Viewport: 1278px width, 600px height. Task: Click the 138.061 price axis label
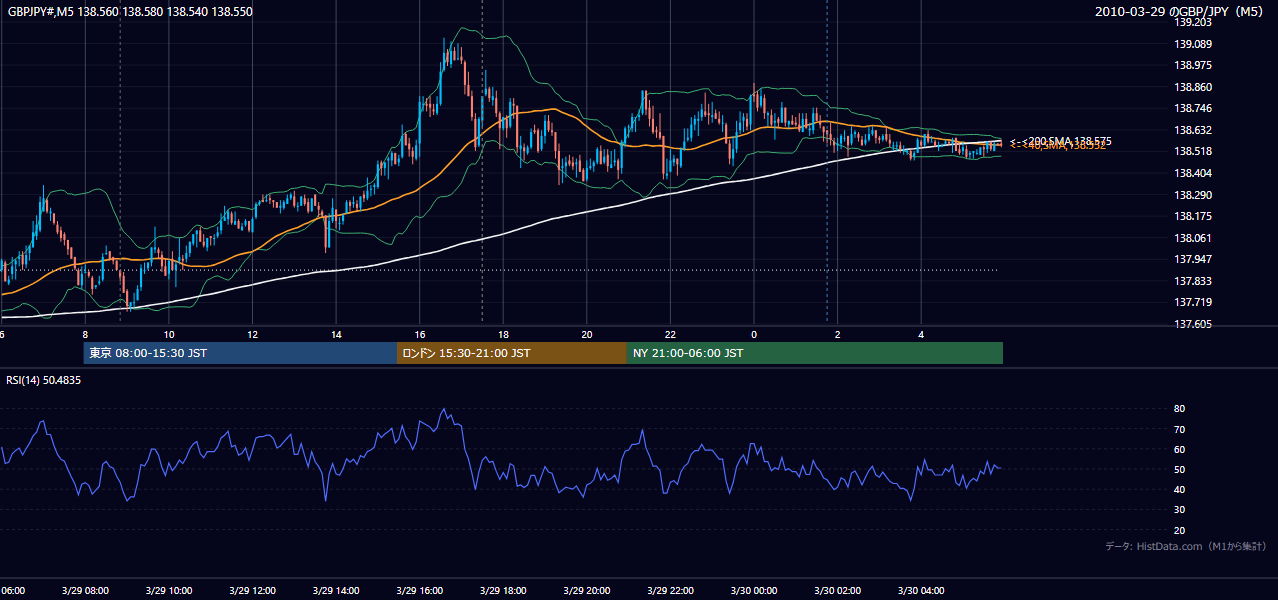pos(1193,238)
